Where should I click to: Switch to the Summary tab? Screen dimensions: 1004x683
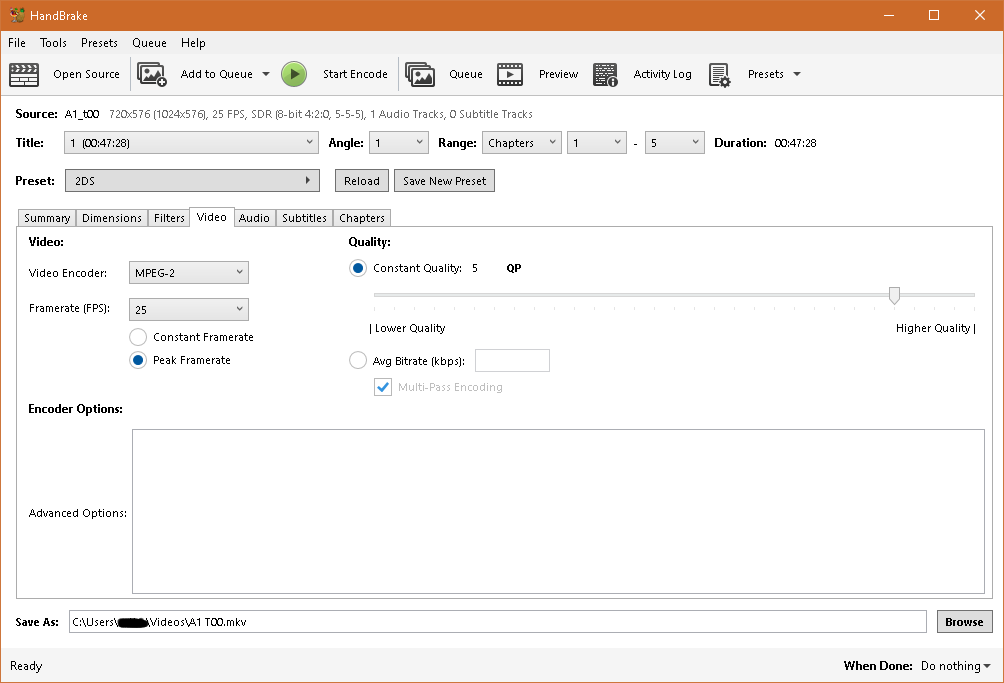(x=47, y=218)
